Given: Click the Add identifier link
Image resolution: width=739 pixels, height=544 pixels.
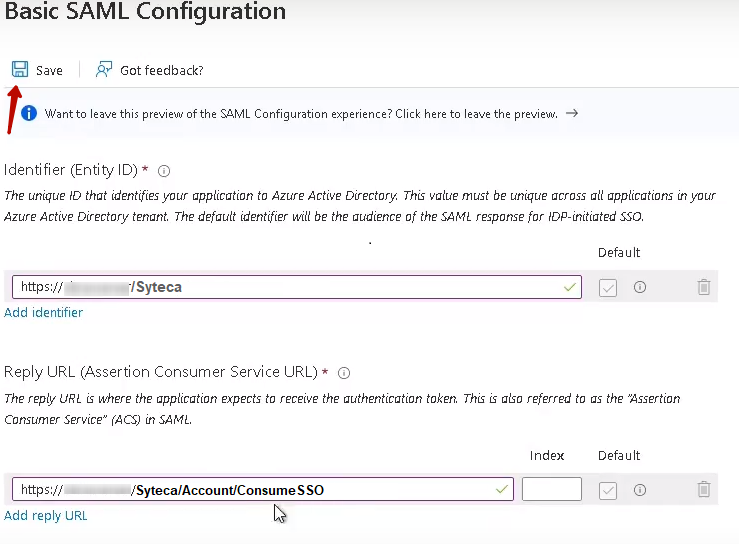Looking at the screenshot, I should pos(43,312).
